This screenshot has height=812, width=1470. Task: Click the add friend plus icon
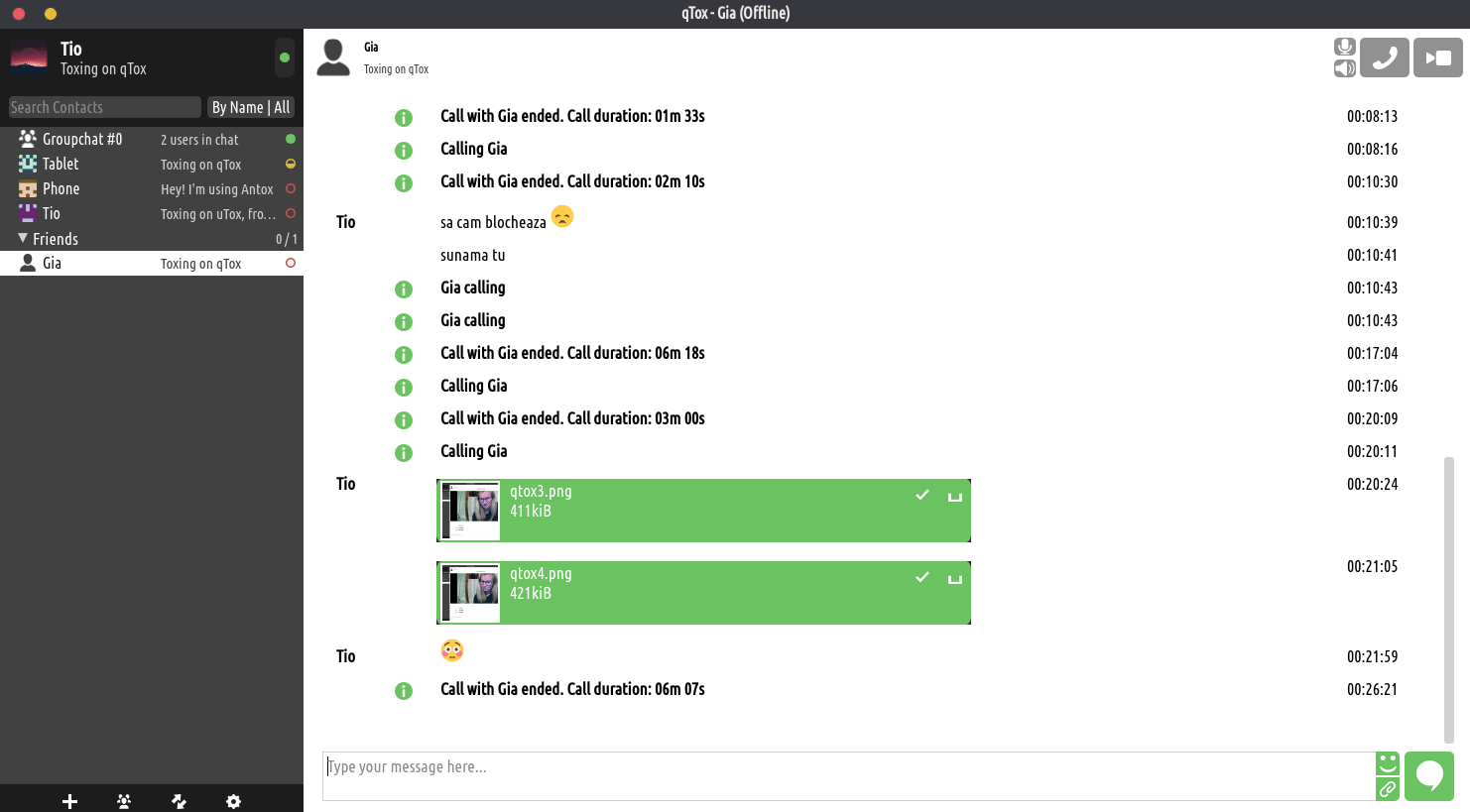pos(69,801)
